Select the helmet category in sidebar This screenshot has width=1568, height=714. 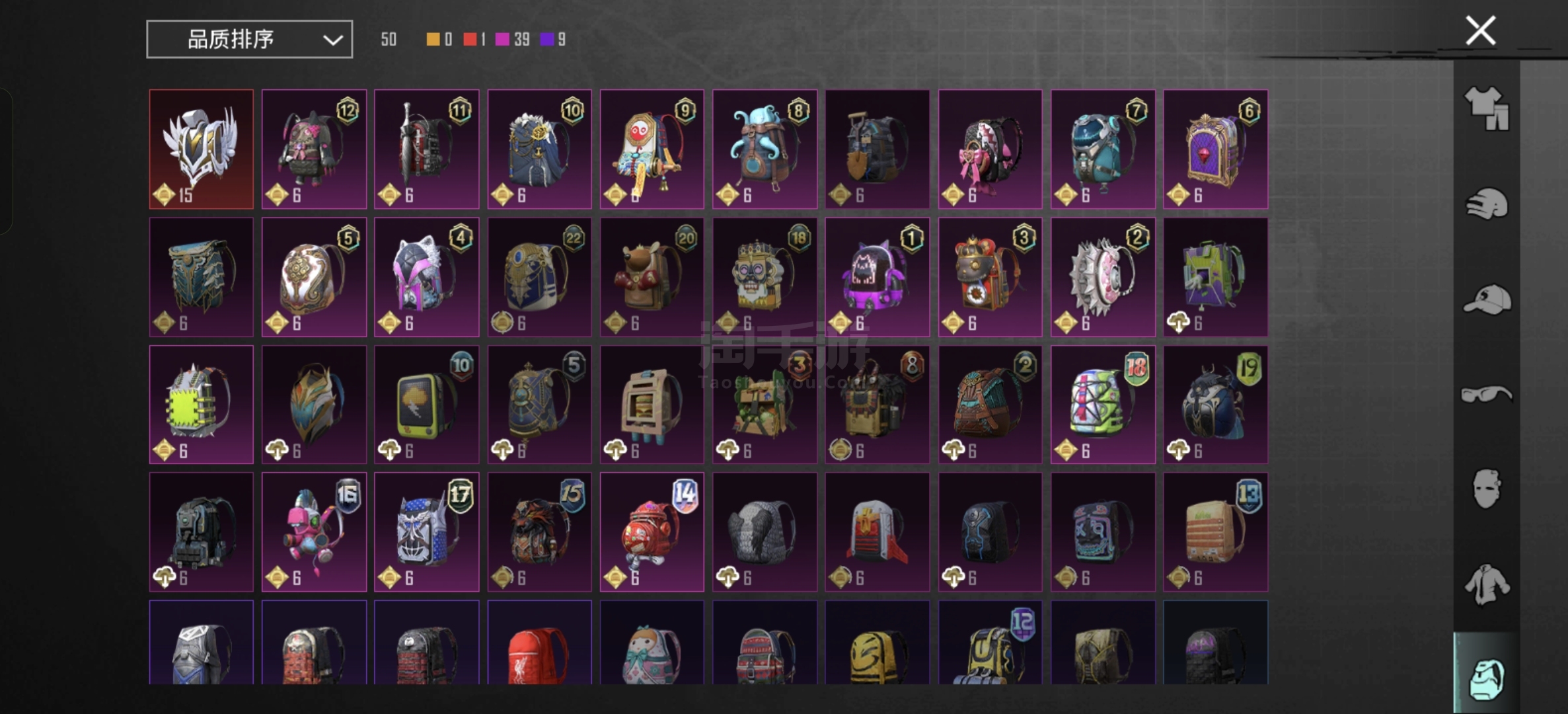(1487, 204)
